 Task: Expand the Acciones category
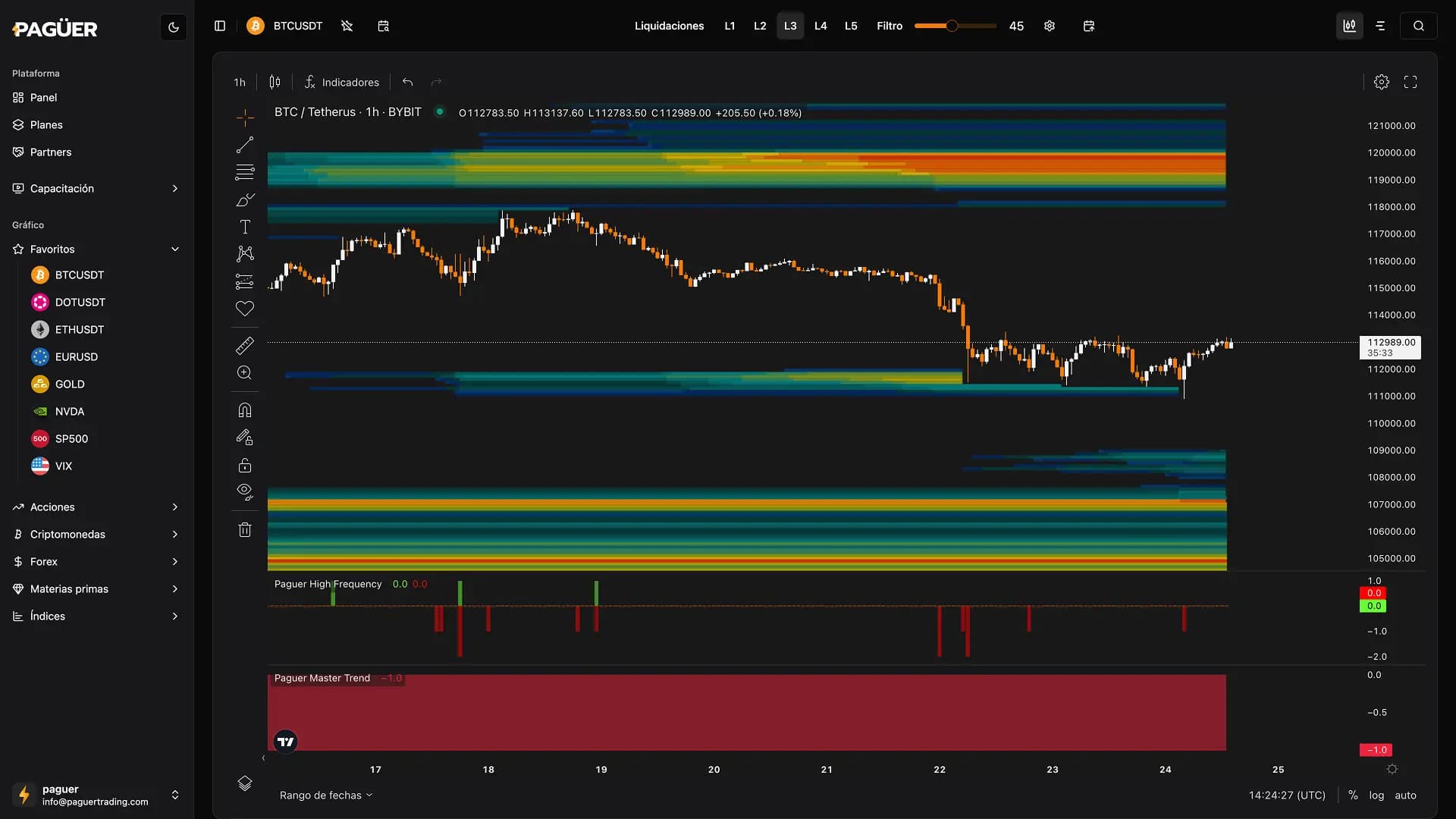pyautogui.click(x=96, y=507)
